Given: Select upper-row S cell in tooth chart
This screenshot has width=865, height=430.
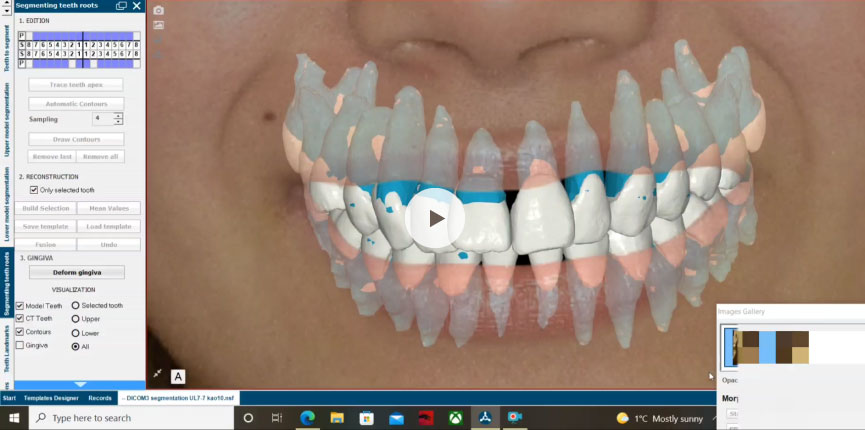Looking at the screenshot, I should coord(22,45).
